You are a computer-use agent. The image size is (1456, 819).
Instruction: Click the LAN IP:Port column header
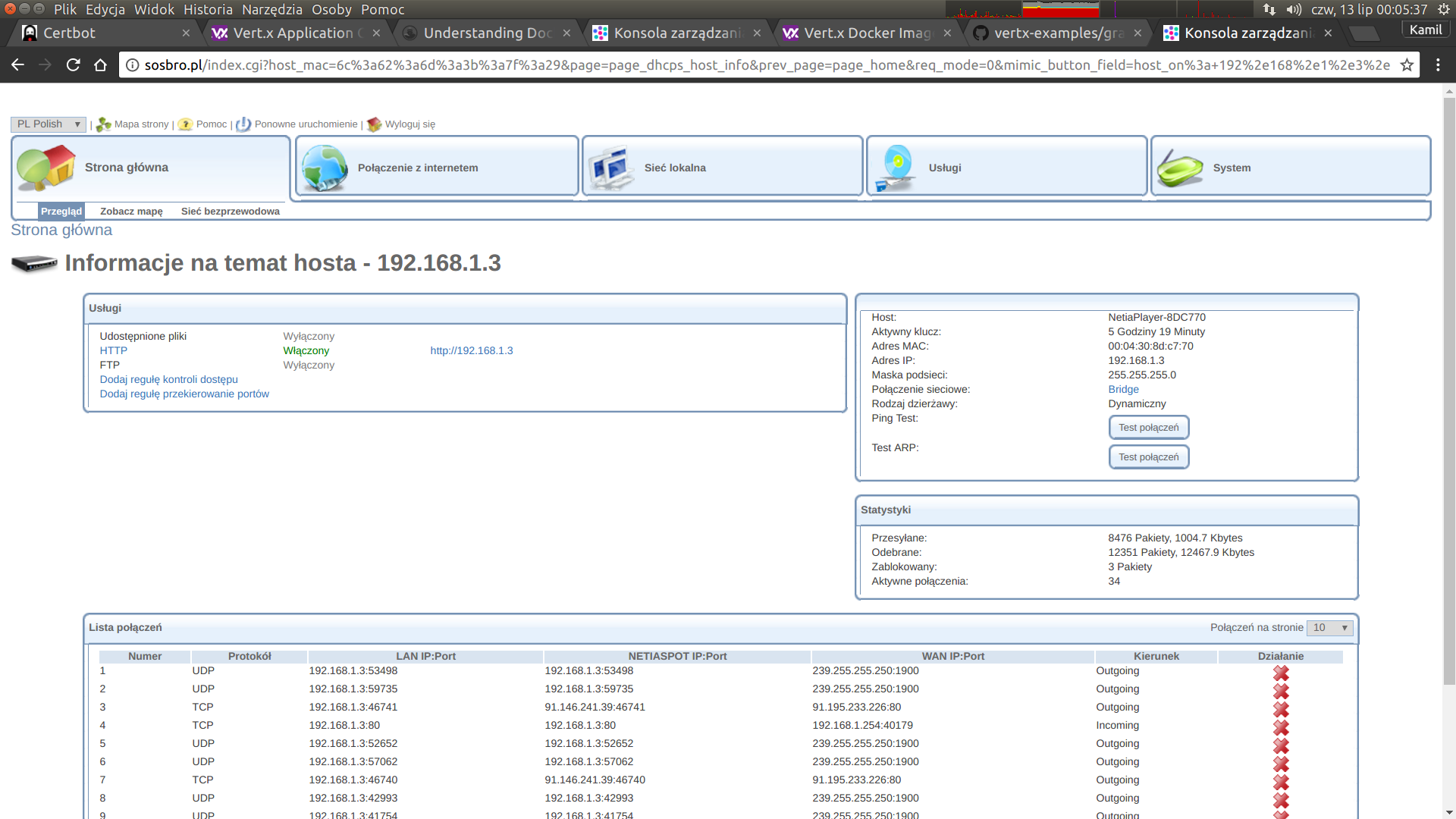point(425,657)
